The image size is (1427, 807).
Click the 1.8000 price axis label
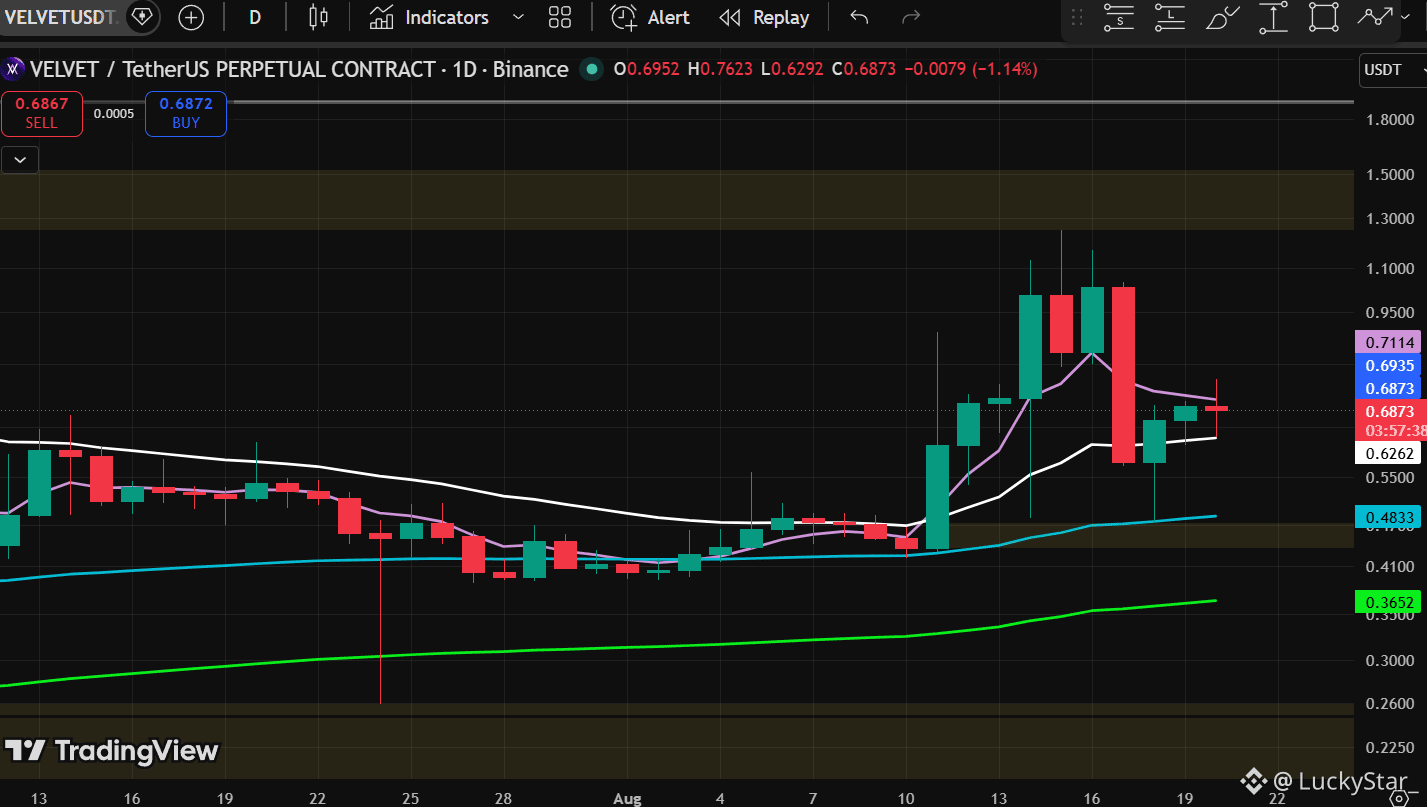(1390, 120)
